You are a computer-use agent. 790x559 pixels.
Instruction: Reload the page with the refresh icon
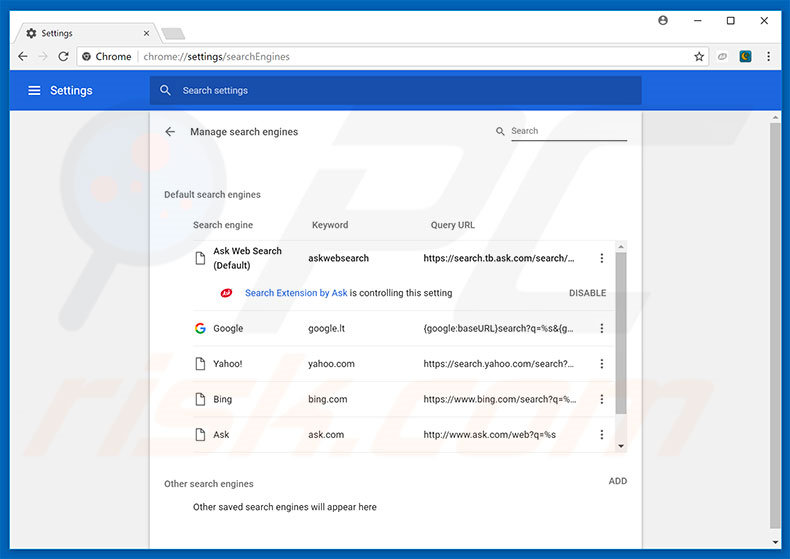point(63,56)
